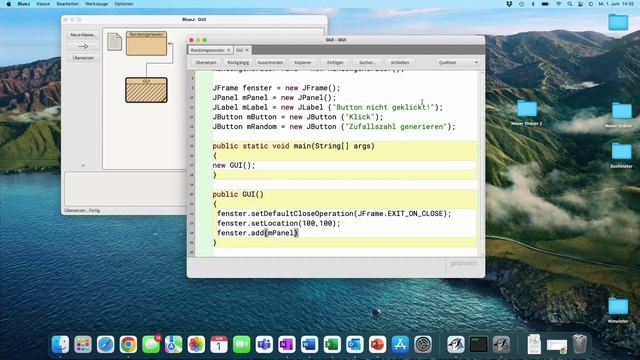Launch Google Chrome from the dock
This screenshot has height=360, width=640.
[x=128, y=344]
